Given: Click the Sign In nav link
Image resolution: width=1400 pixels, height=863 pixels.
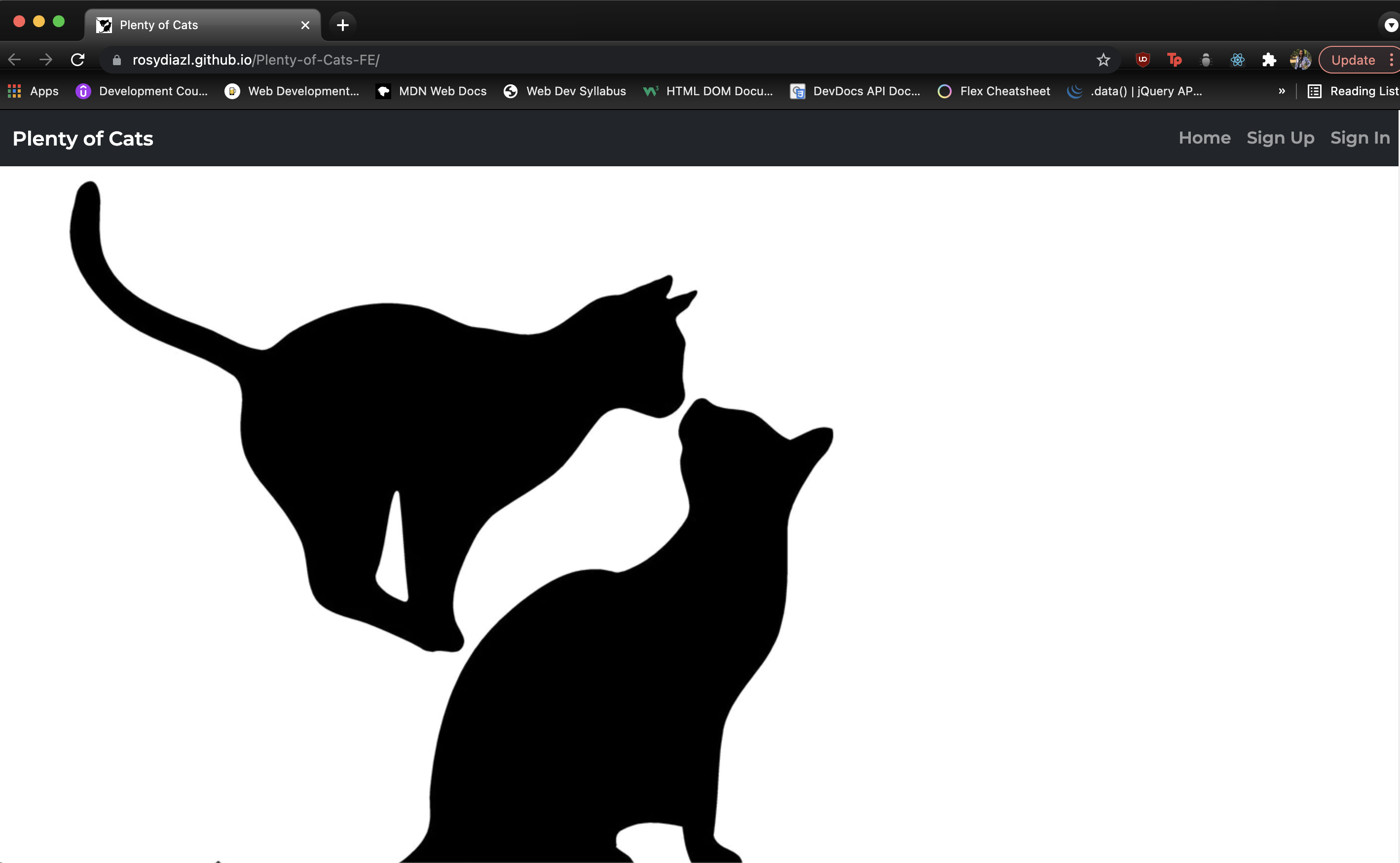Looking at the screenshot, I should [x=1360, y=138].
